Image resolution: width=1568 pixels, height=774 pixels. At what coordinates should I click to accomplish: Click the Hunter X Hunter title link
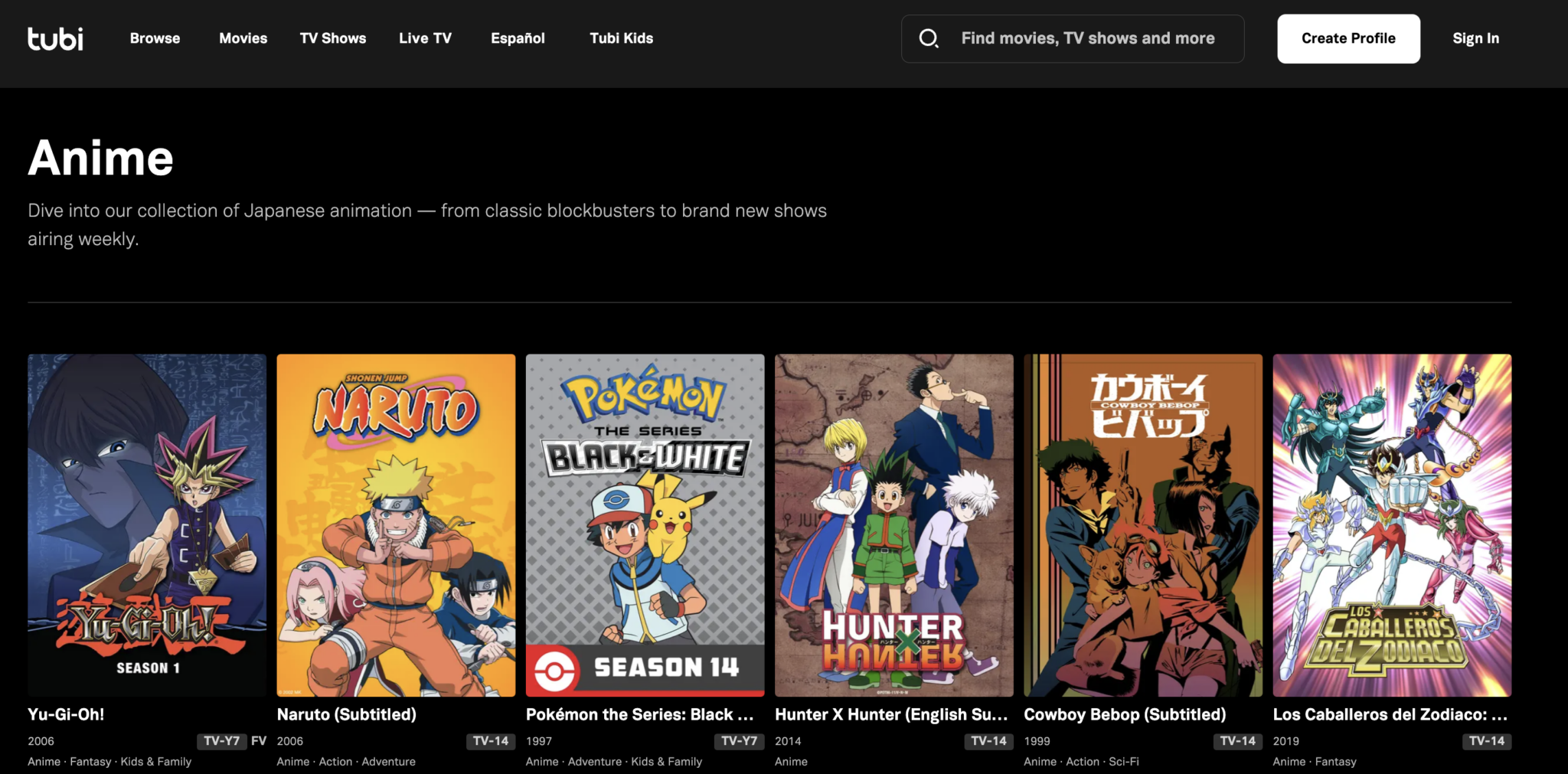click(892, 714)
